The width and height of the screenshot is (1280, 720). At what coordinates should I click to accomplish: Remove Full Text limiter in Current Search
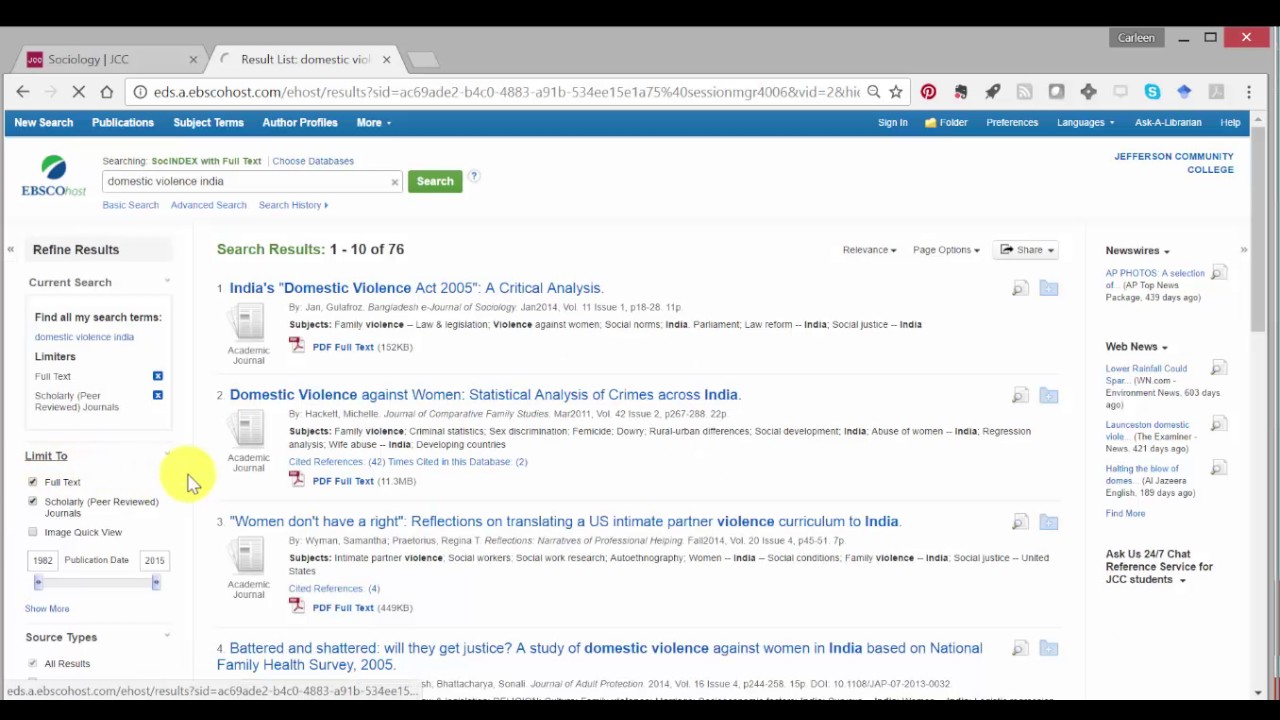coord(157,376)
